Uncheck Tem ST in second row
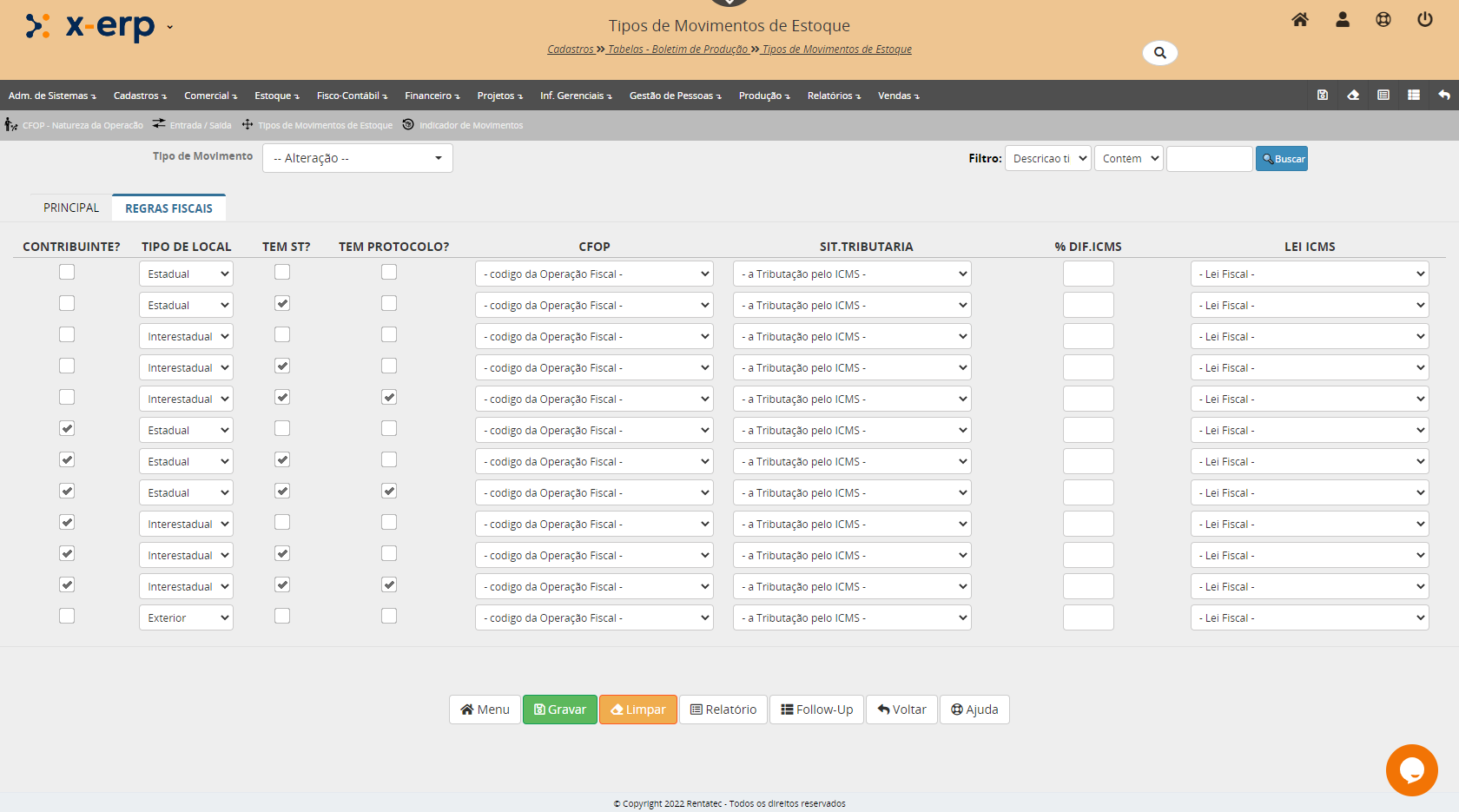 [x=282, y=304]
